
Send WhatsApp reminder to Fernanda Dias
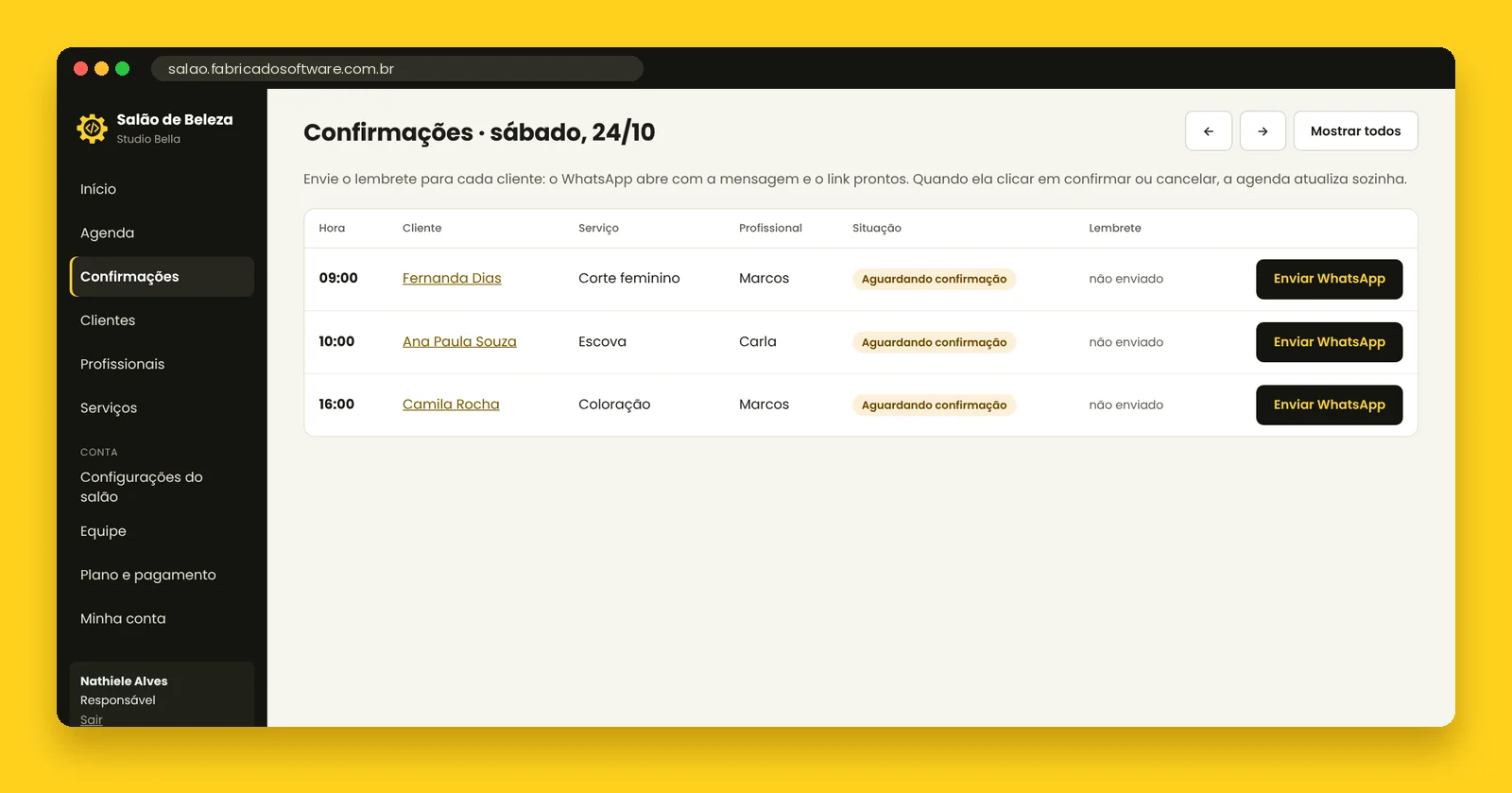click(1329, 279)
